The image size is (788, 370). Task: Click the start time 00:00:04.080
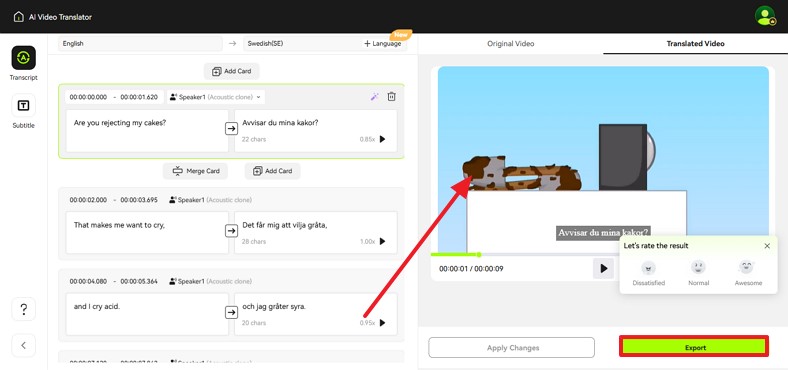(88, 281)
